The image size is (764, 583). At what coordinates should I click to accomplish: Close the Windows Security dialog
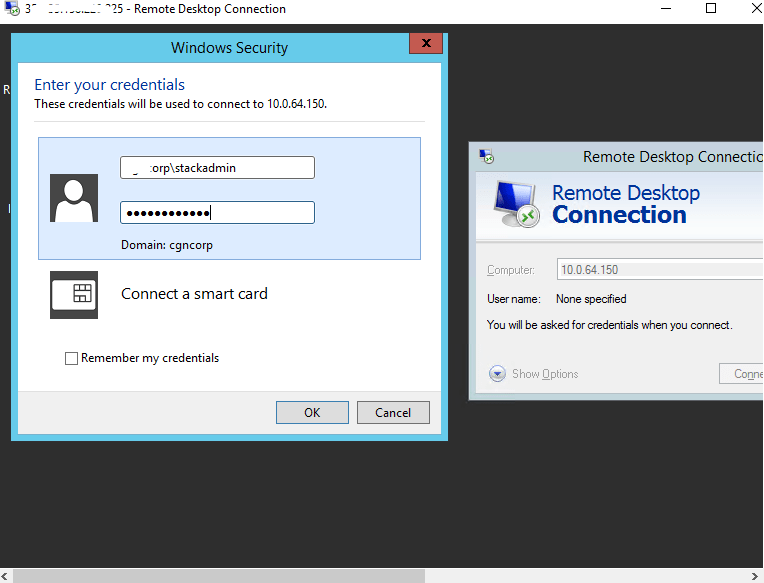point(426,45)
